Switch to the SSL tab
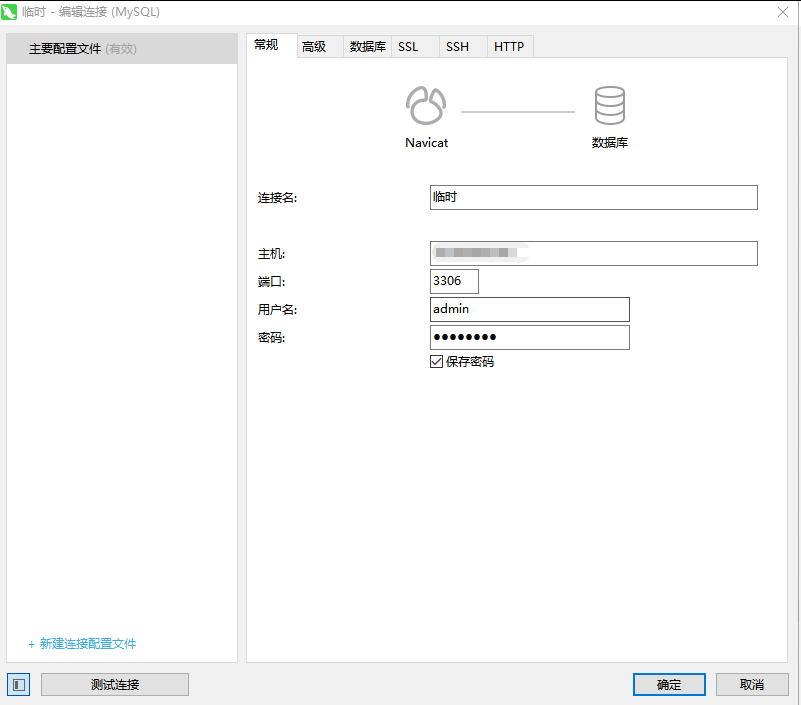Screen dimensions: 801x705 click(x=415, y=46)
